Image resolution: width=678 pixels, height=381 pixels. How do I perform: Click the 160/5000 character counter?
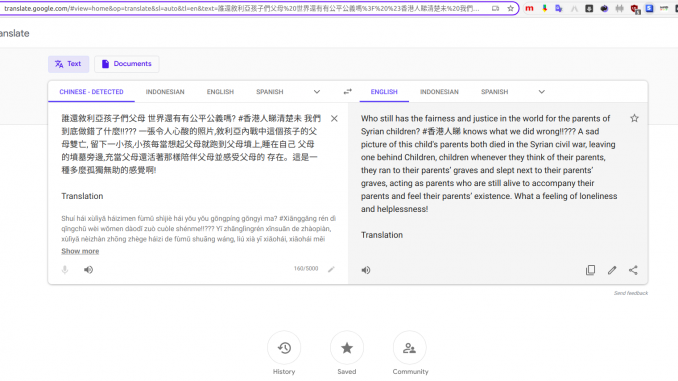click(306, 269)
